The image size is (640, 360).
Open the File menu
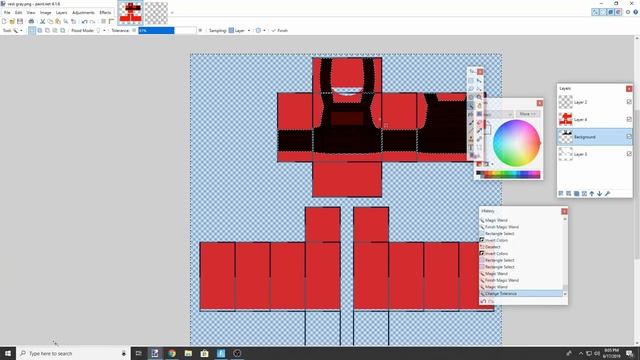click(x=7, y=13)
